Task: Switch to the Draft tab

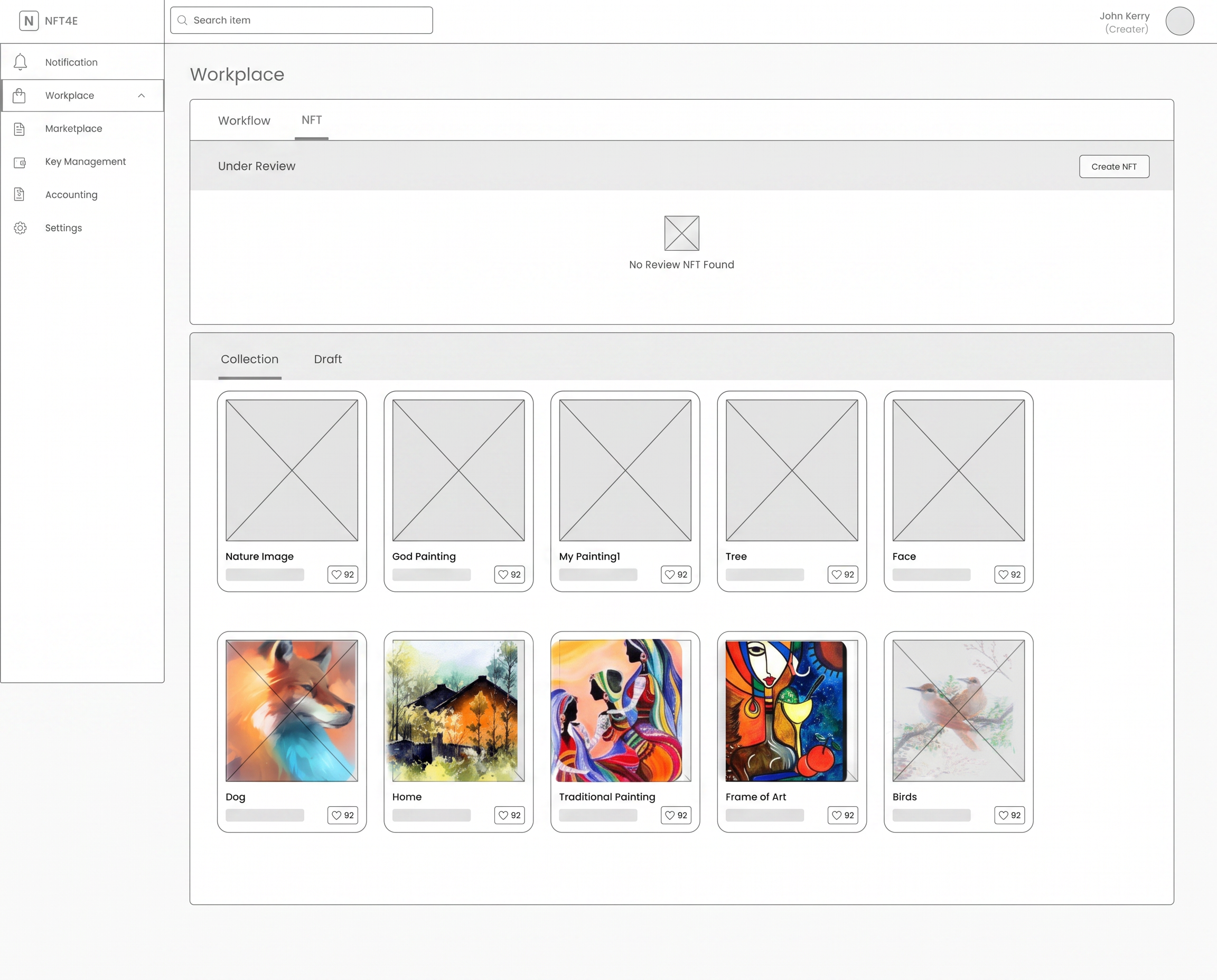Action: [327, 360]
